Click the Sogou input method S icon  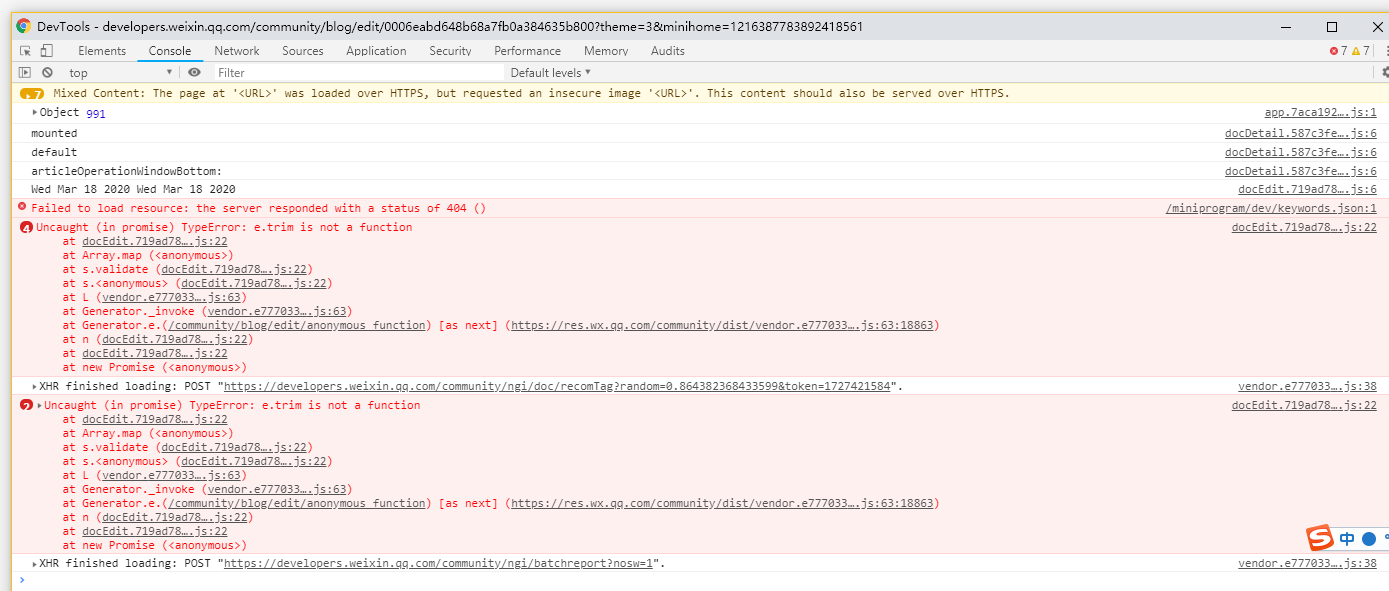point(1321,538)
